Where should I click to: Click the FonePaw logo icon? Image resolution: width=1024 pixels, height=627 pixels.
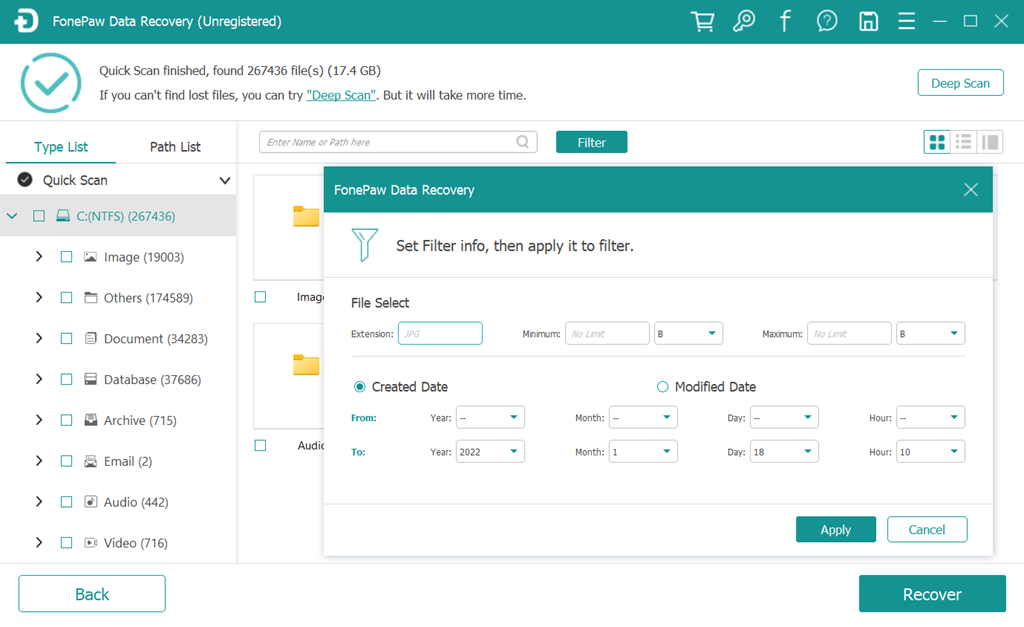click(26, 21)
